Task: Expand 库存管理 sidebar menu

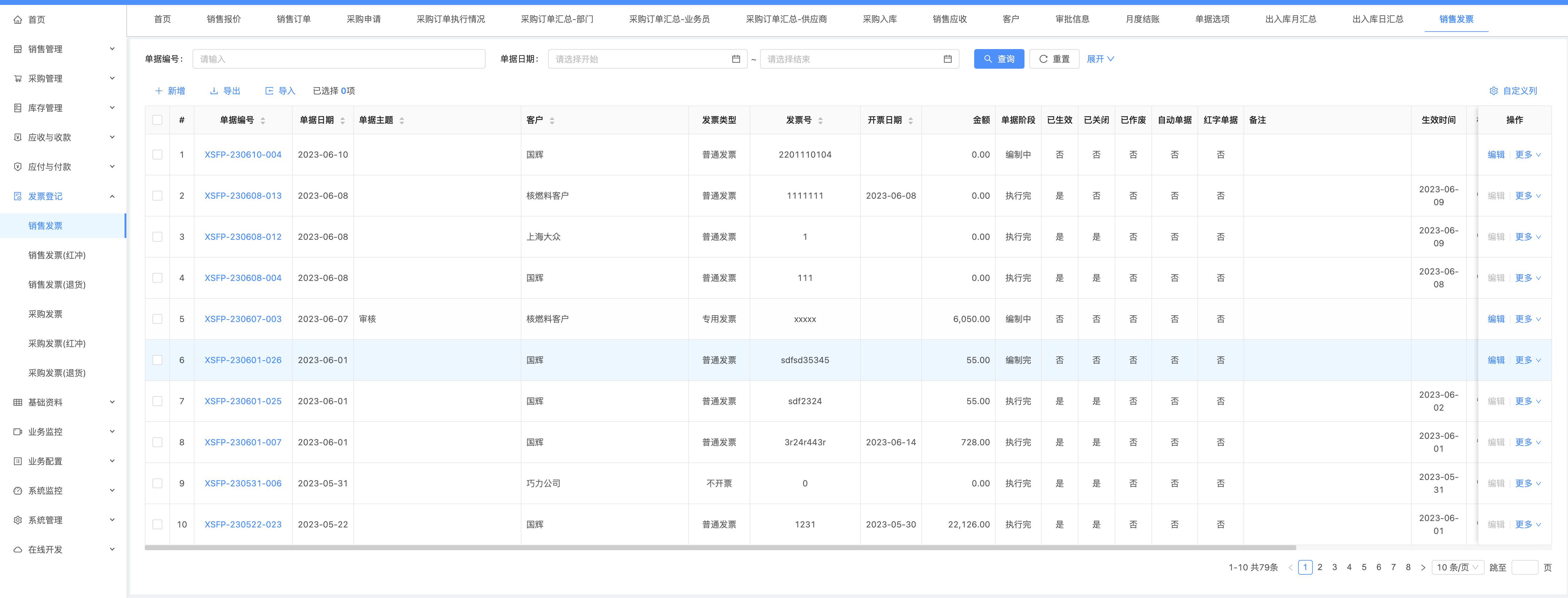Action: coord(112,108)
